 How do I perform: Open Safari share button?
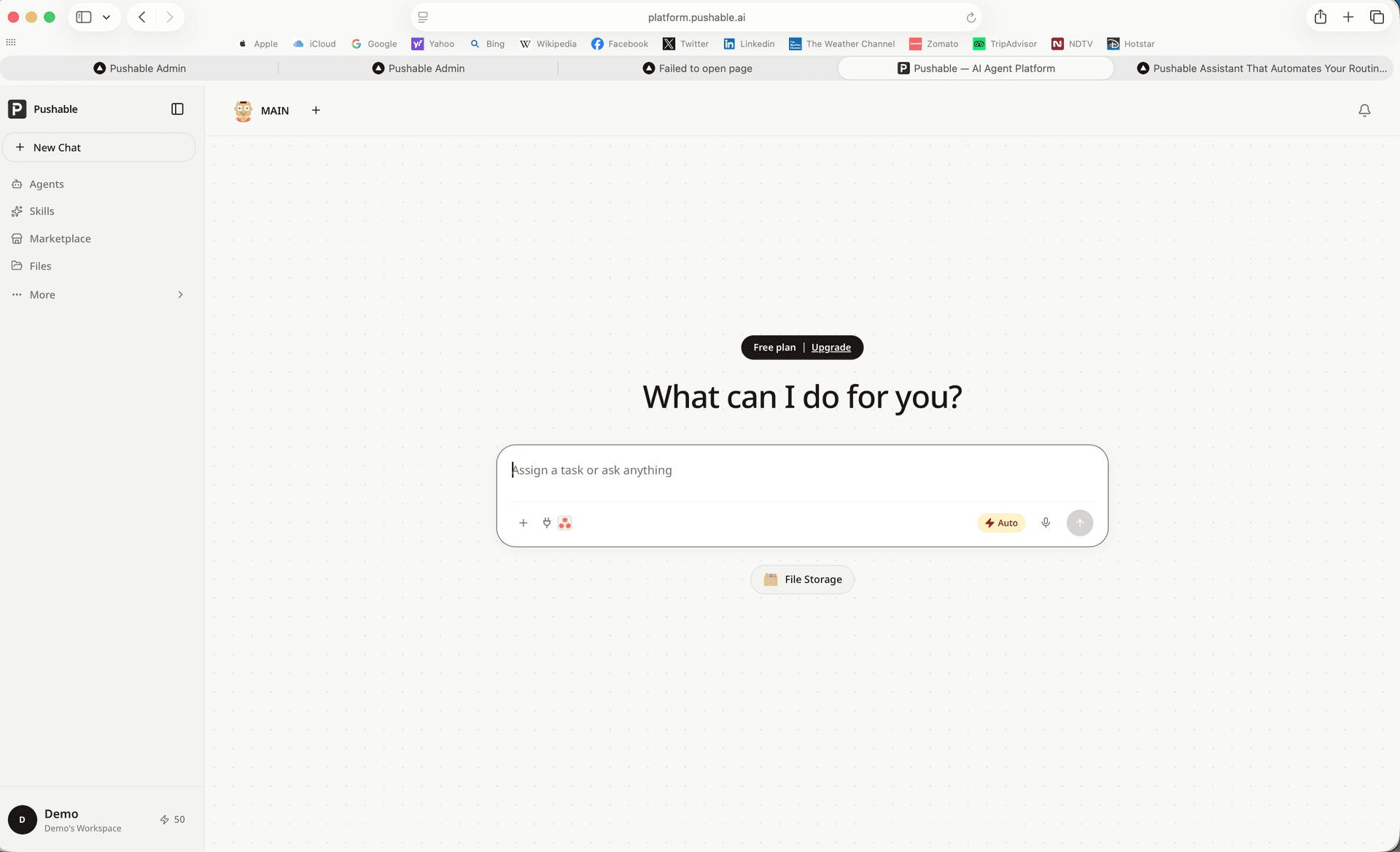coord(1321,17)
